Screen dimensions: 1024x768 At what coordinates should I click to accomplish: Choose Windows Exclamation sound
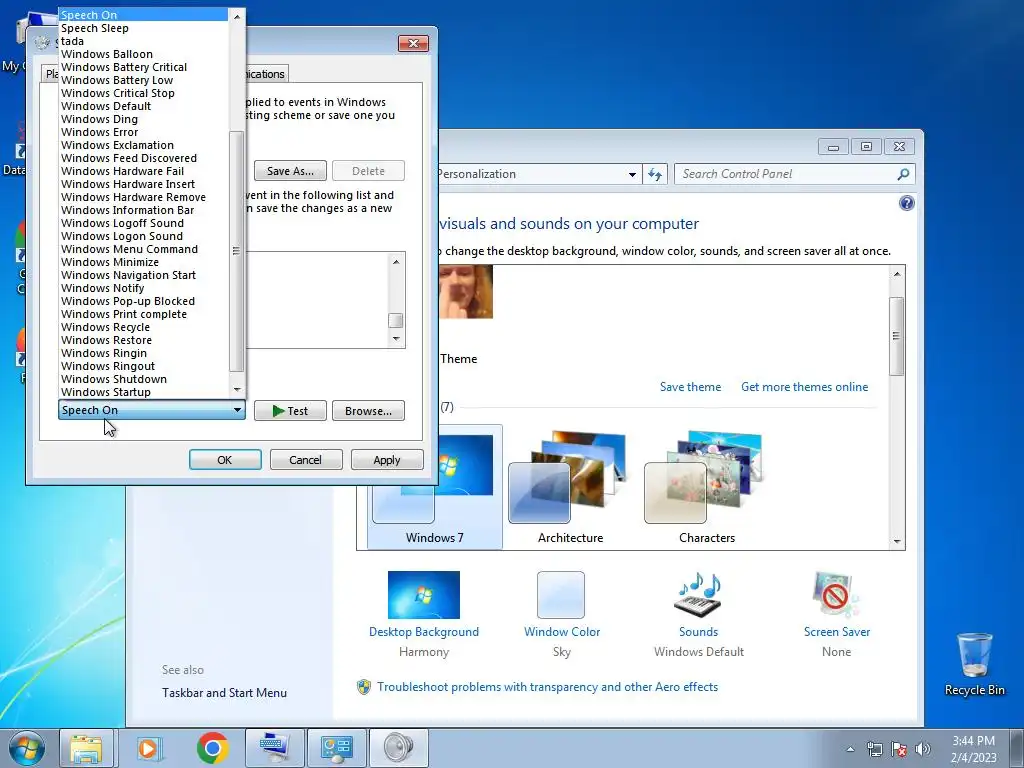point(144,146)
